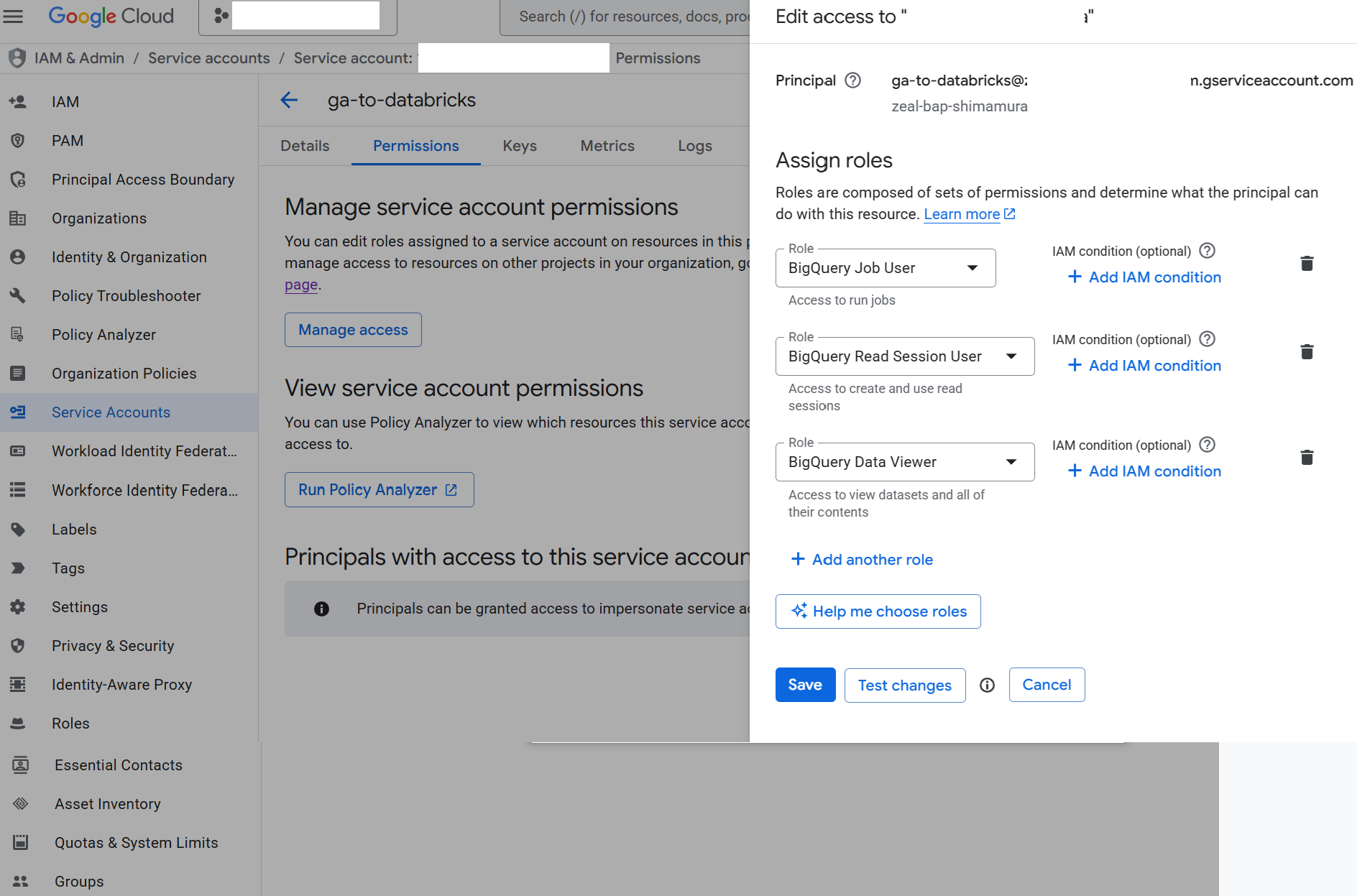Open the BigQuery Data Viewer role dropdown
Image resolution: width=1357 pixels, height=896 pixels.
[x=905, y=462]
